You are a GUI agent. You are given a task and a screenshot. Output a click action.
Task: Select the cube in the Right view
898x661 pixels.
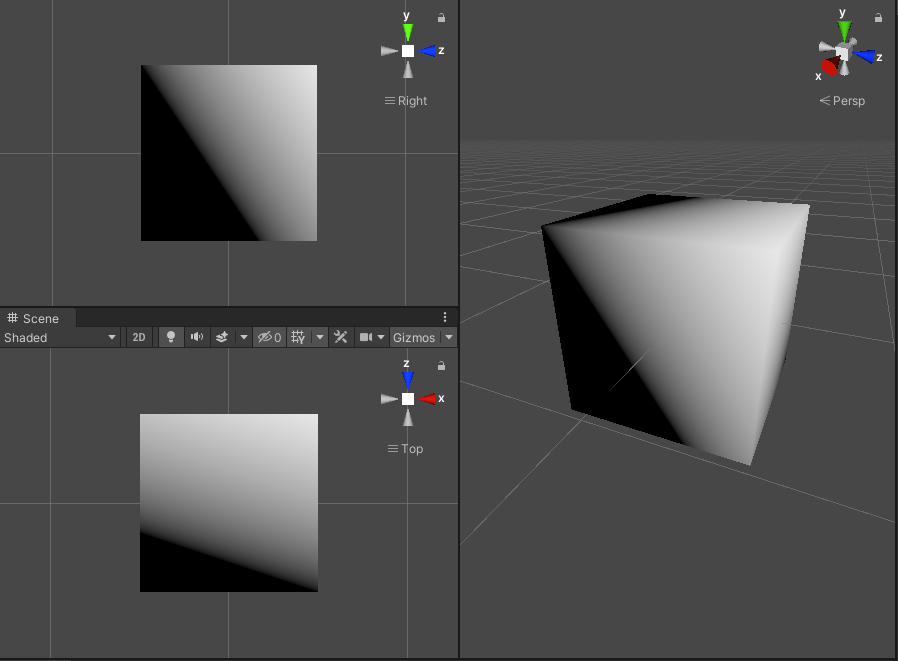coord(229,153)
